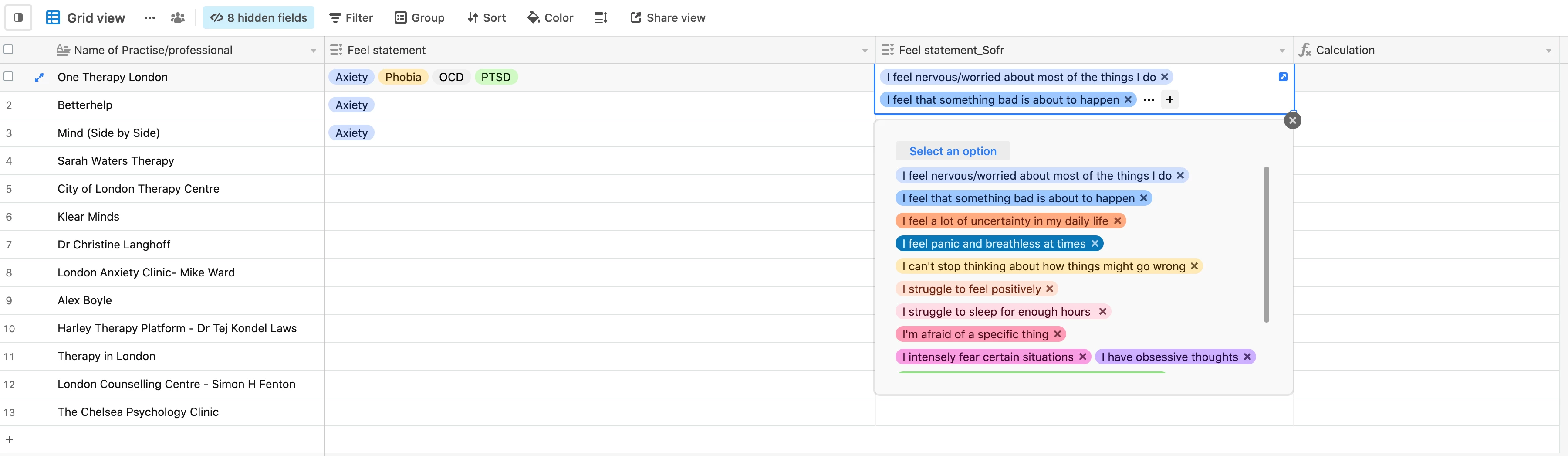The height and width of the screenshot is (456, 1568).
Task: Click the Calculation formula field icon
Action: [1305, 50]
